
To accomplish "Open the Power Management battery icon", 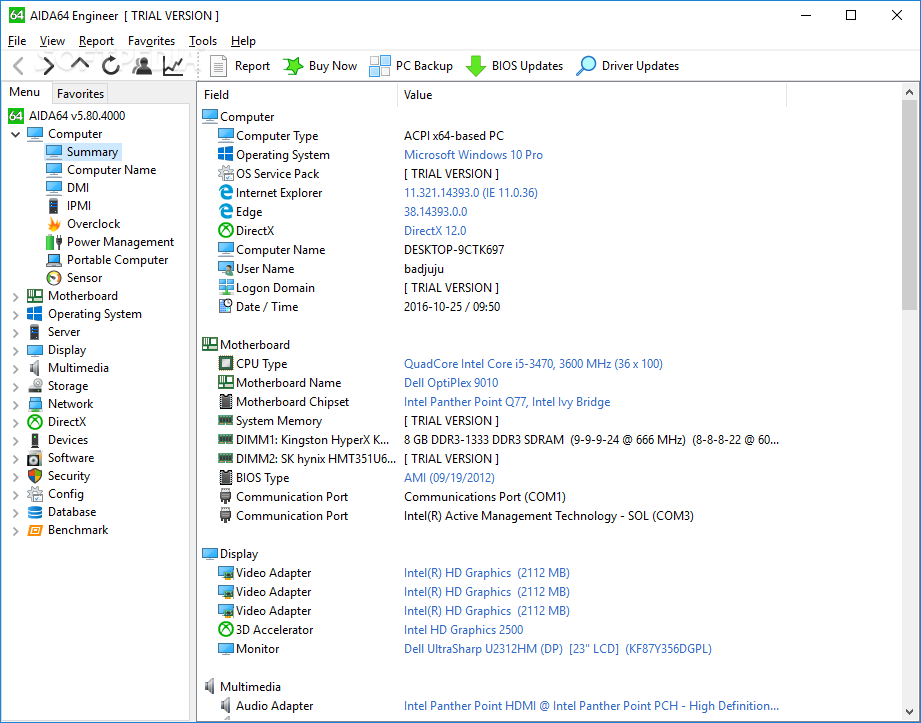I will (54, 242).
